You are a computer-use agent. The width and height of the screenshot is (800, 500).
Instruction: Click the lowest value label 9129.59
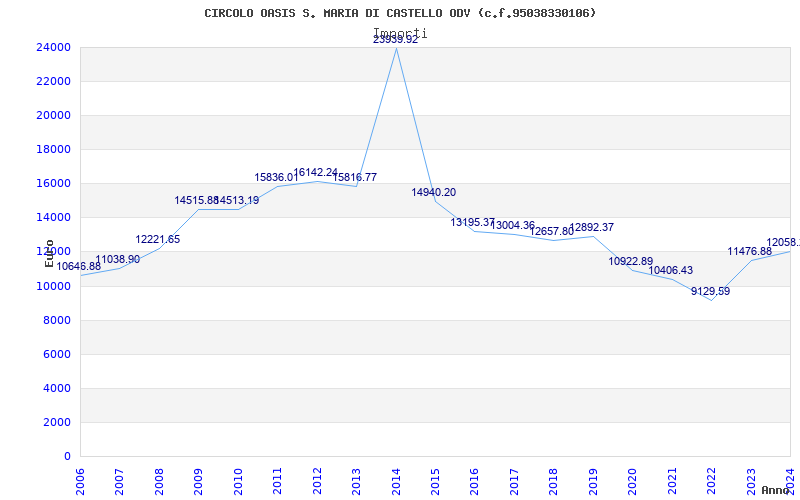click(x=710, y=291)
